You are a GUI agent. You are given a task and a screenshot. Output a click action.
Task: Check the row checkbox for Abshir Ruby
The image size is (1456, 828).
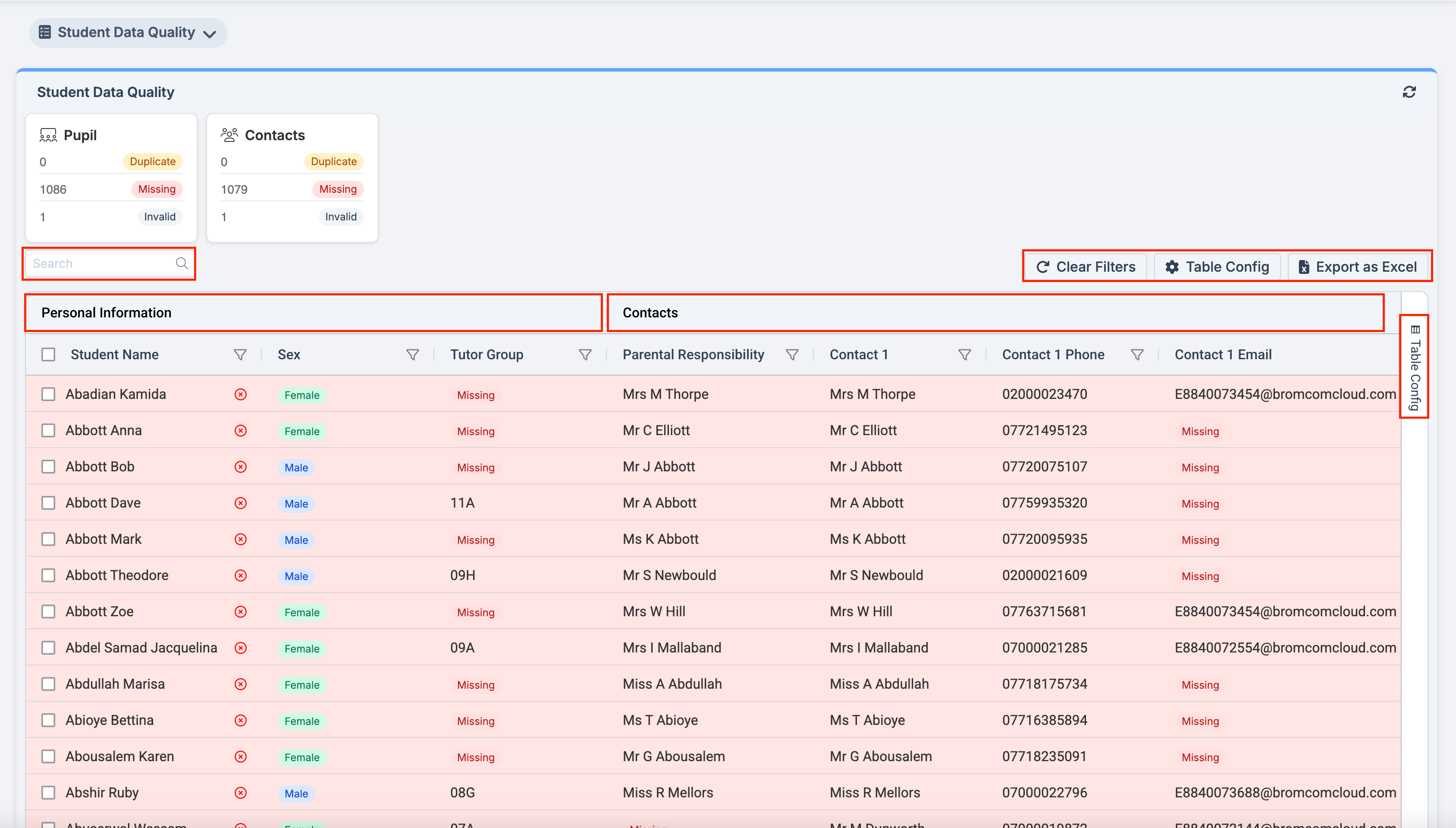click(48, 792)
